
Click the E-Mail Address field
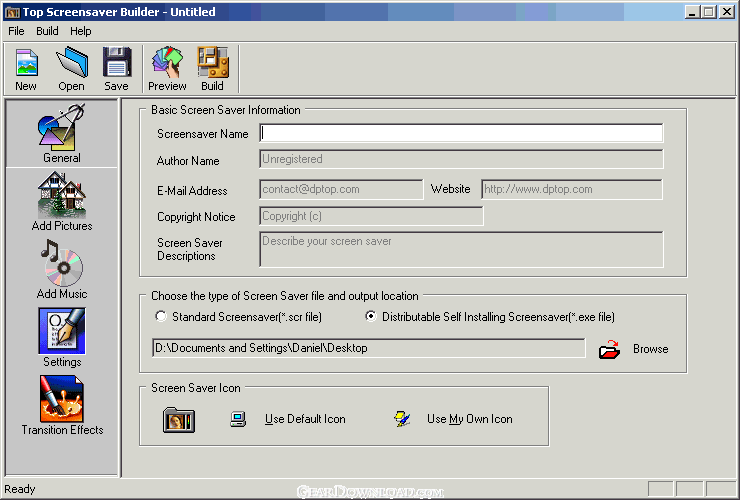click(x=341, y=189)
